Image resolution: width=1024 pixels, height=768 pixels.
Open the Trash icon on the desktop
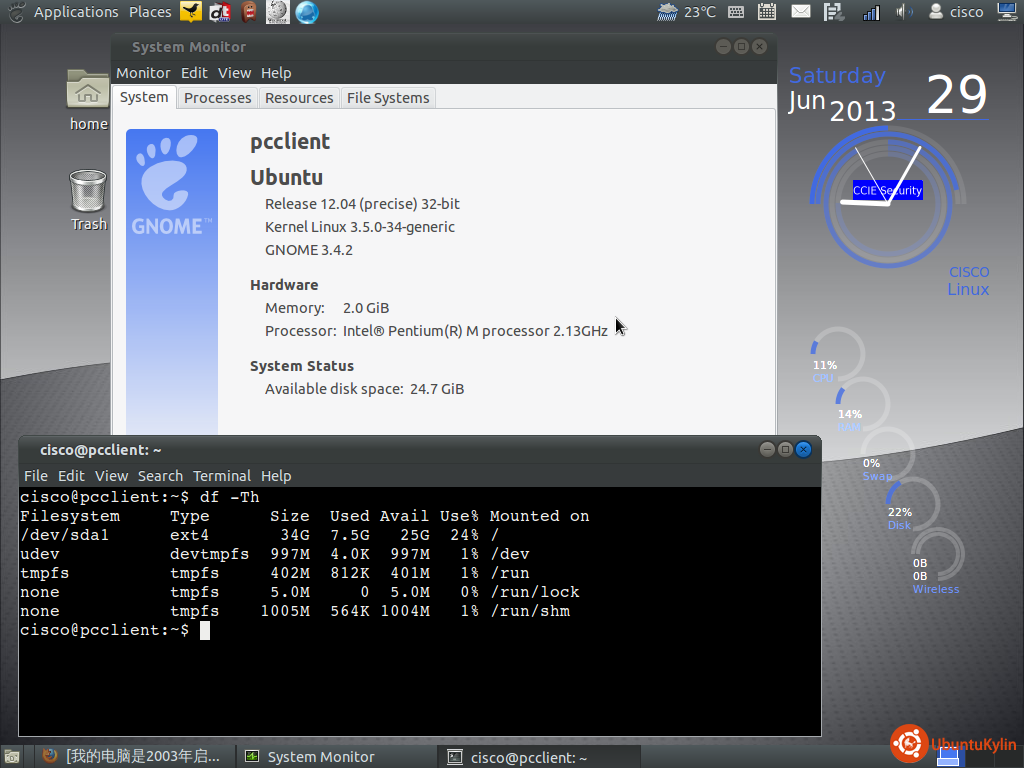tap(88, 200)
